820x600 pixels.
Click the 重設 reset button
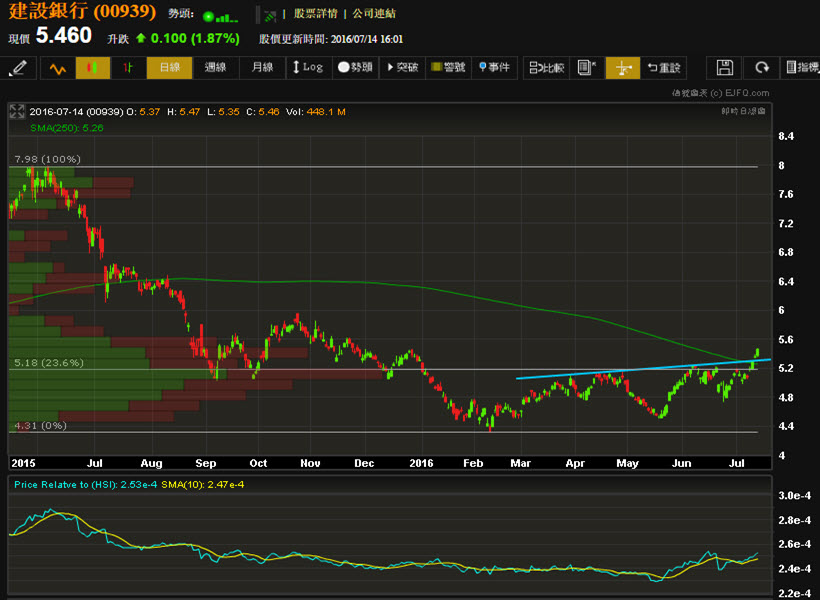coord(663,67)
